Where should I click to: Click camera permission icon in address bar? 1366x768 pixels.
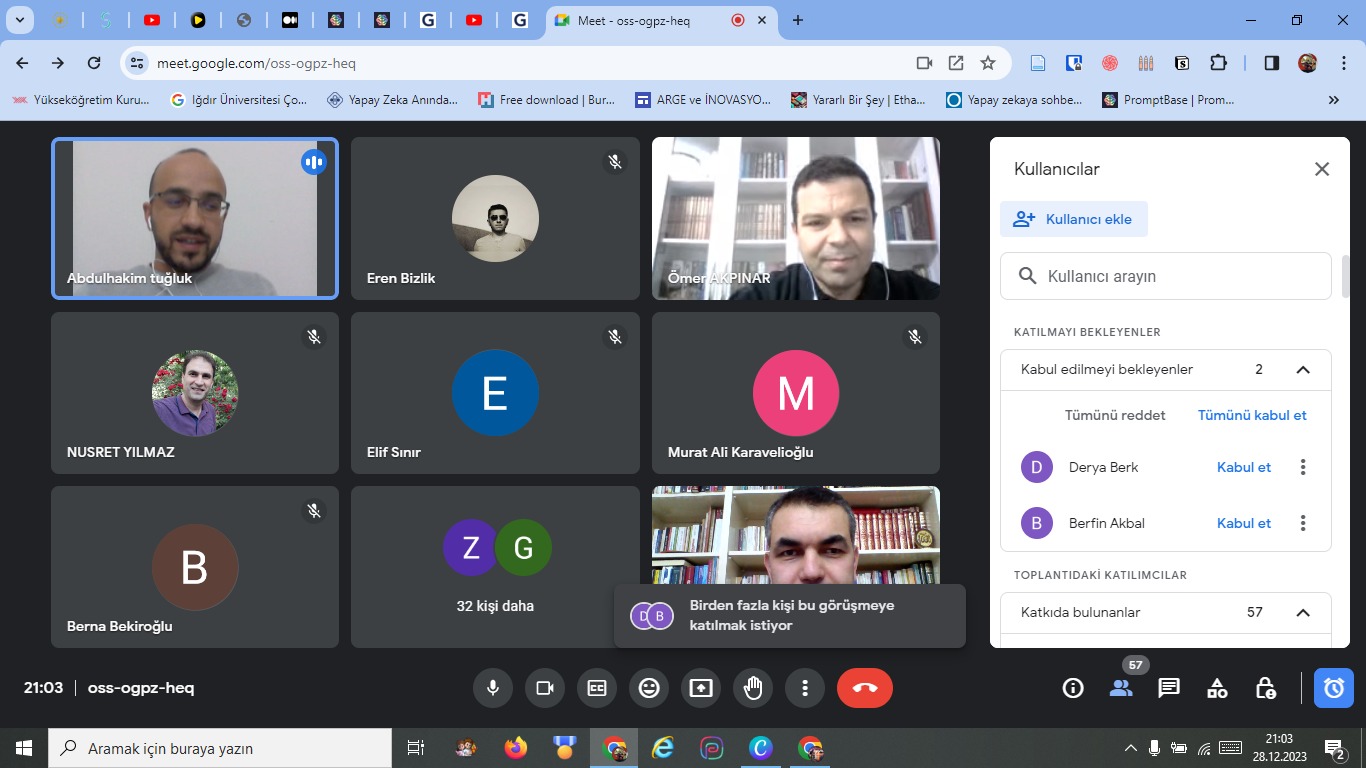pos(924,63)
